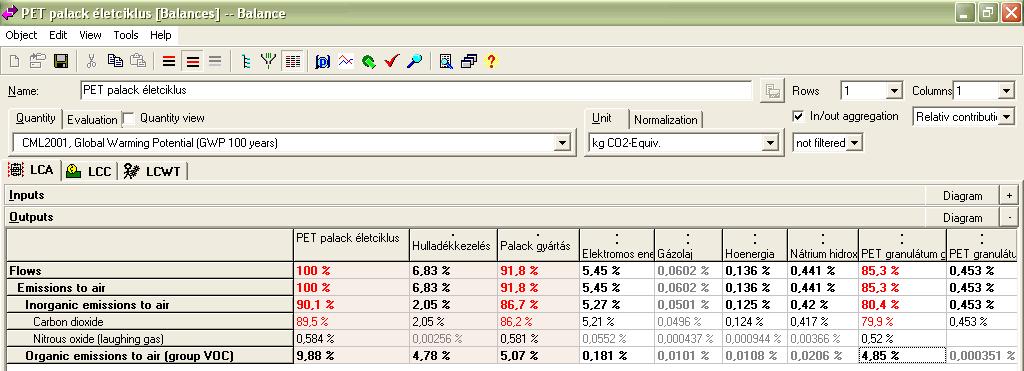Open the line chart diagram icon
Viewport: 1024px width, 371px height.
click(345, 61)
